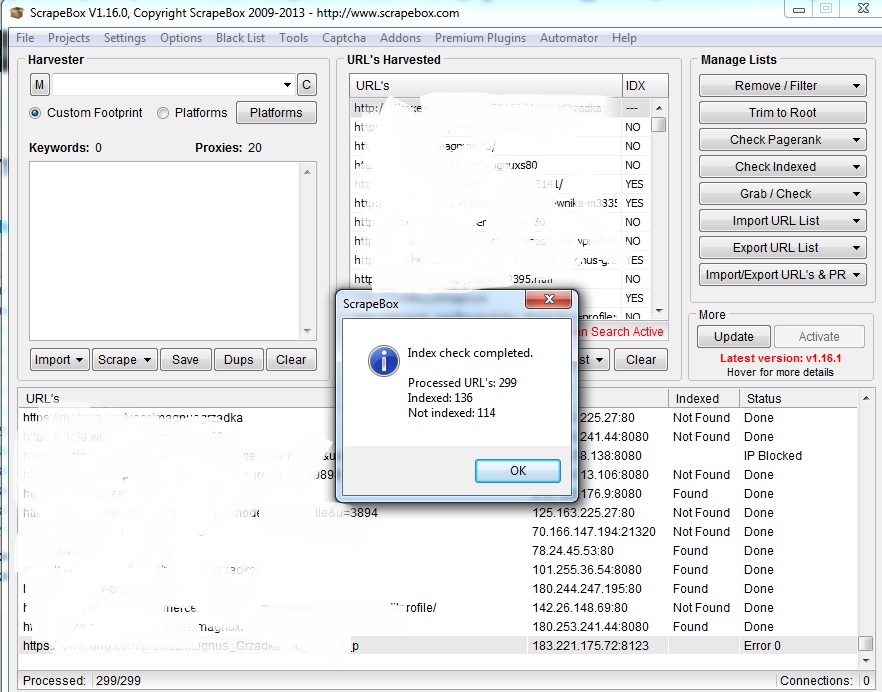The height and width of the screenshot is (692, 882).
Task: Open the Import URL List dropdown
Action: pos(782,221)
